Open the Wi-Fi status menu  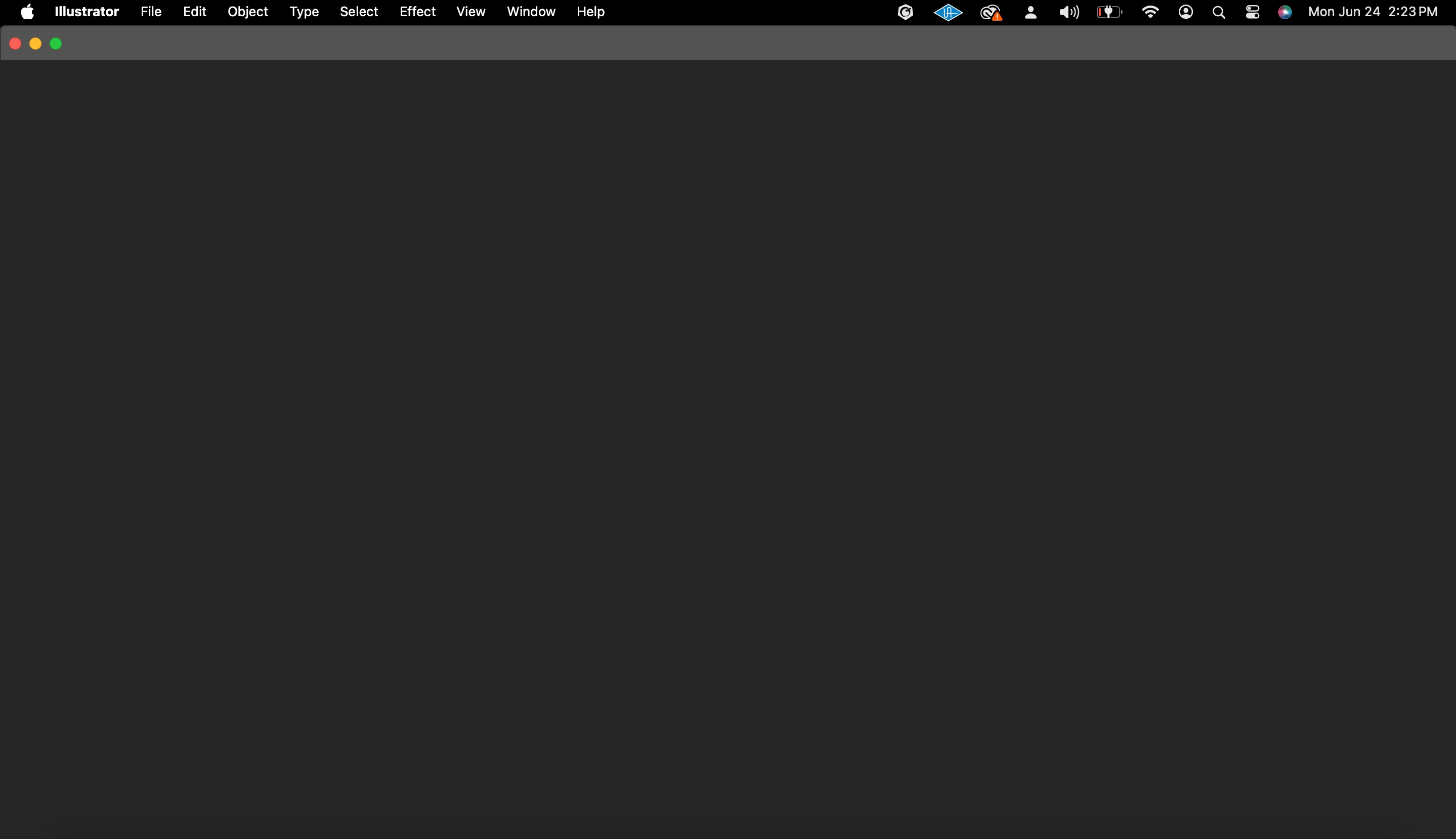click(1149, 12)
